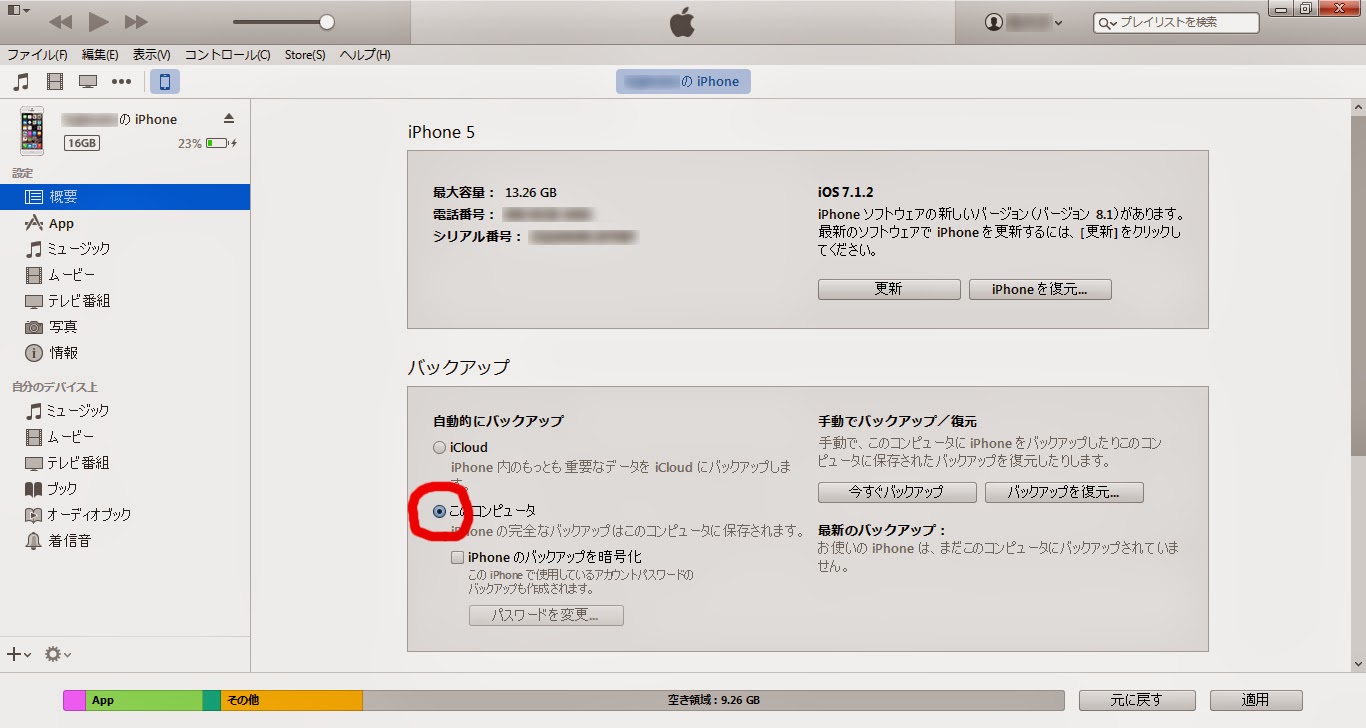Adjust the volume slider knob
The width and height of the screenshot is (1366, 728).
[327, 22]
